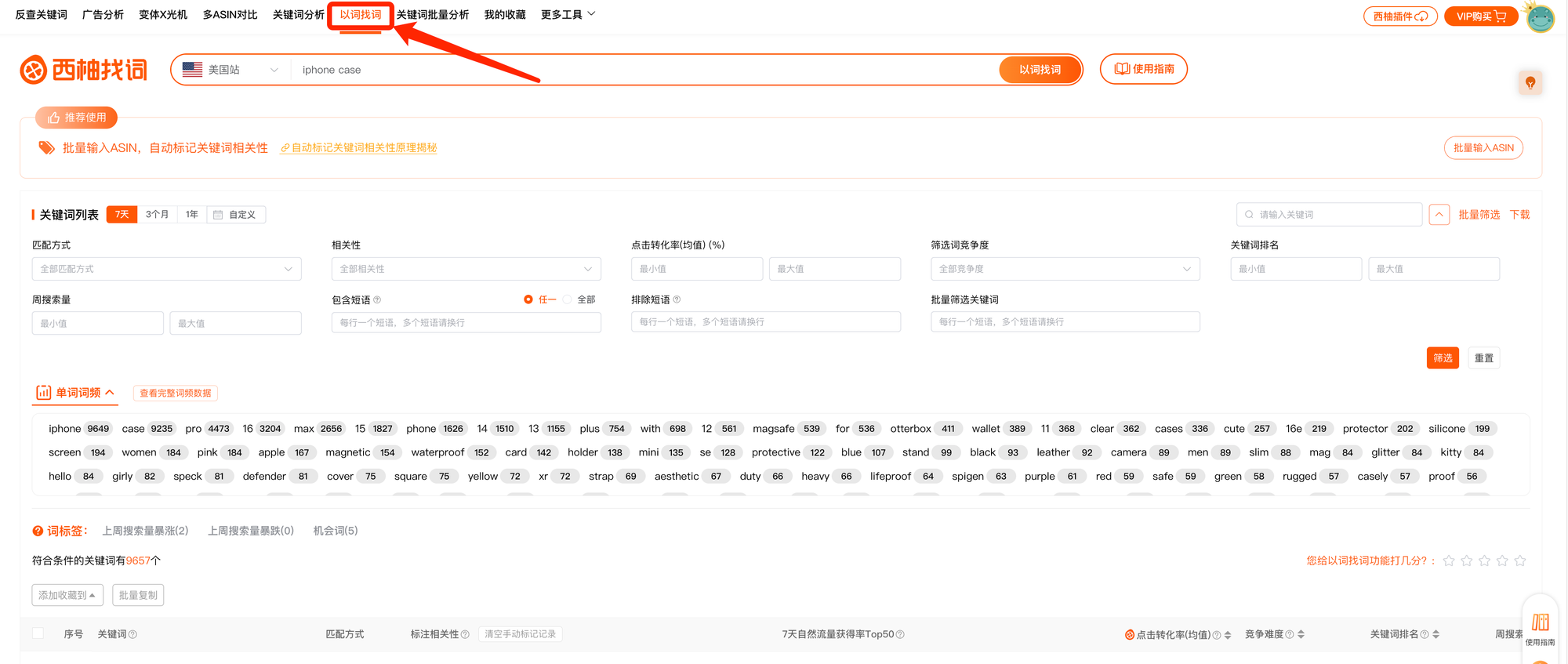
Task: Sort by 竞争难度 column arrows
Action: point(1301,634)
